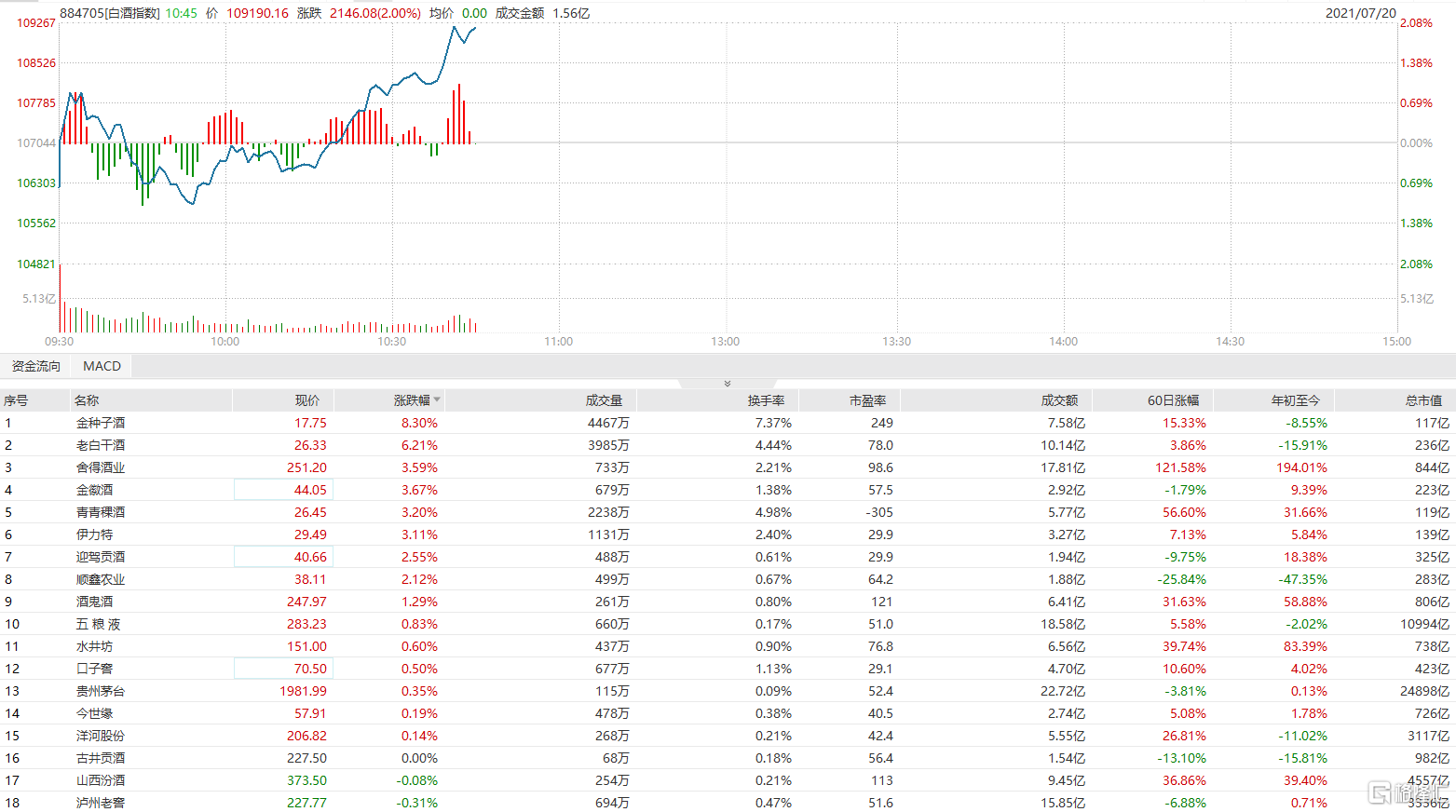Collapse the panel using the chevron expander
This screenshot has height=812, width=1456.
pyautogui.click(x=728, y=384)
